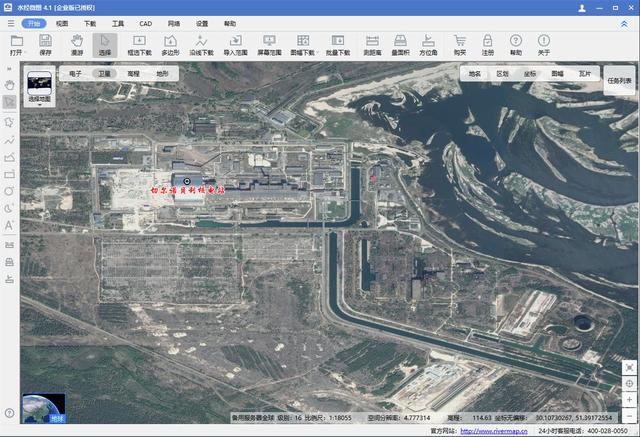Switch map type to 卫星
The image size is (640, 437).
104,73
